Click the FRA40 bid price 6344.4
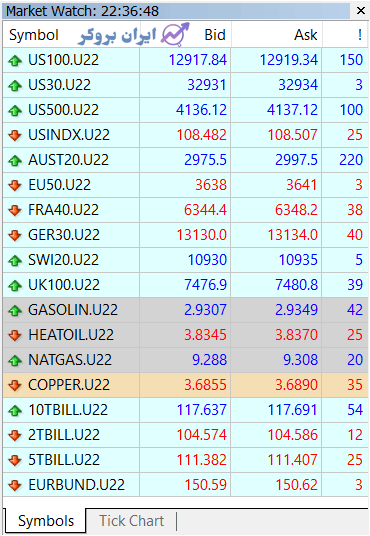370x536 pixels. click(206, 210)
